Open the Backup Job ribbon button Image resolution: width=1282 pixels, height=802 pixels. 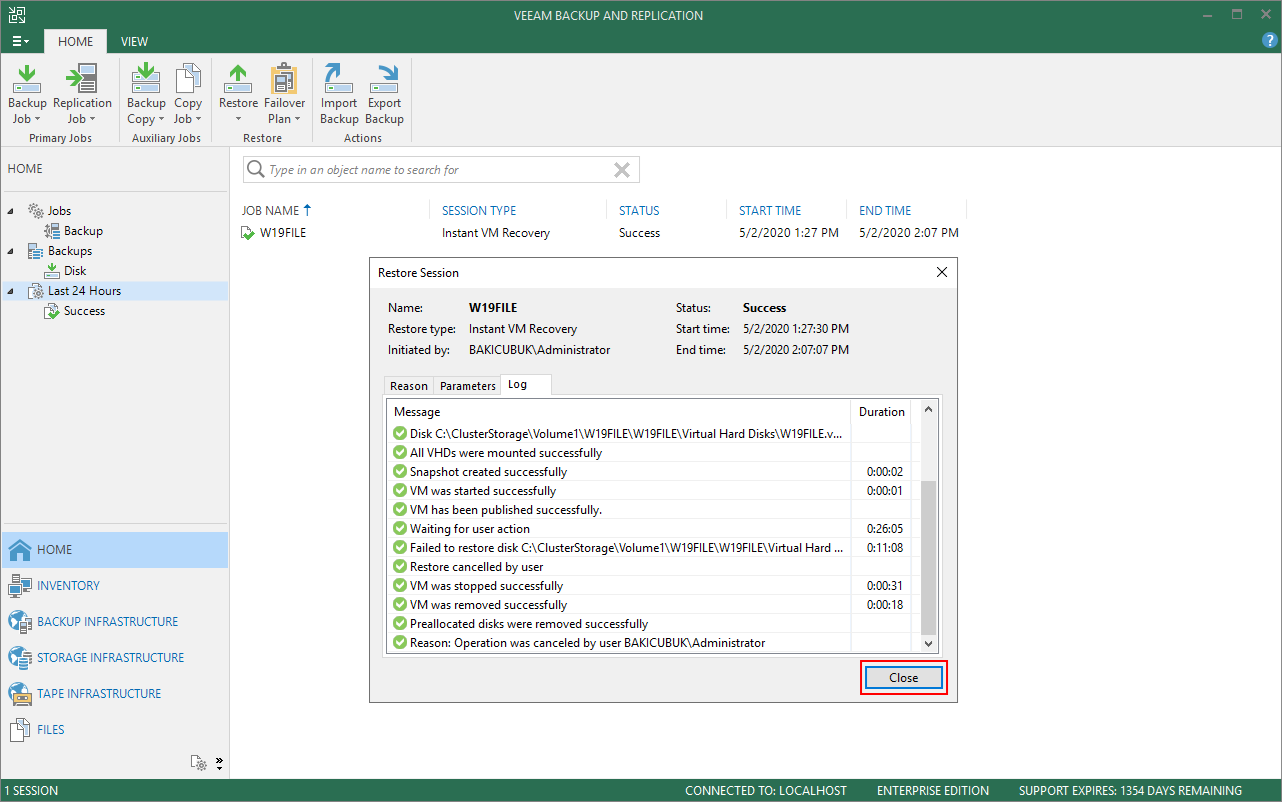27,95
